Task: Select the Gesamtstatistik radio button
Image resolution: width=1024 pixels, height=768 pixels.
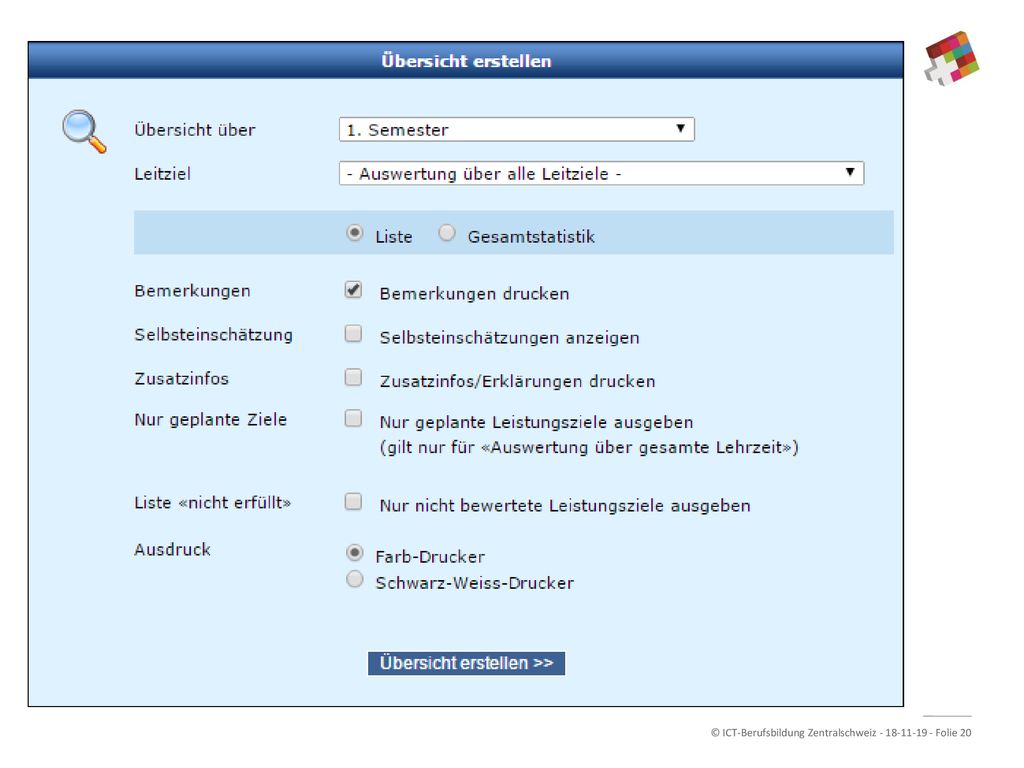Action: tap(447, 232)
